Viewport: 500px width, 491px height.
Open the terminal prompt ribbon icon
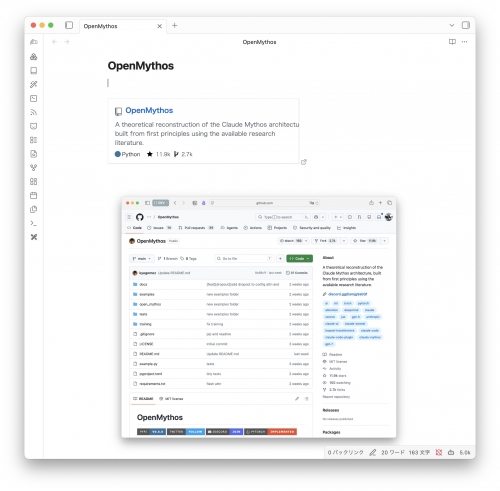coord(34,223)
